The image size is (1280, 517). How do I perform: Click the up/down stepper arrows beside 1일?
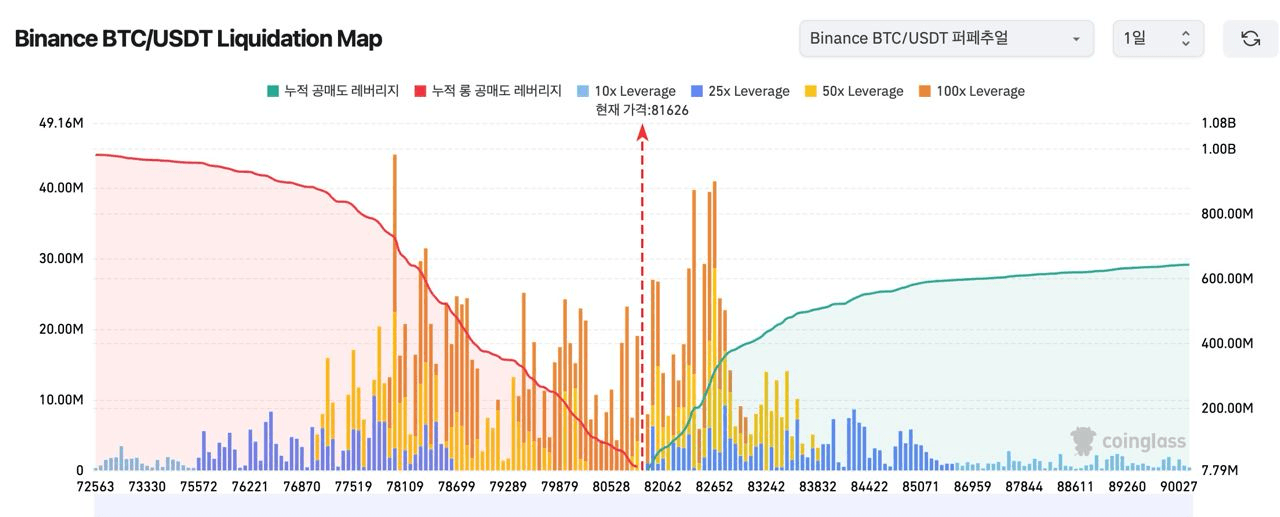1186,38
